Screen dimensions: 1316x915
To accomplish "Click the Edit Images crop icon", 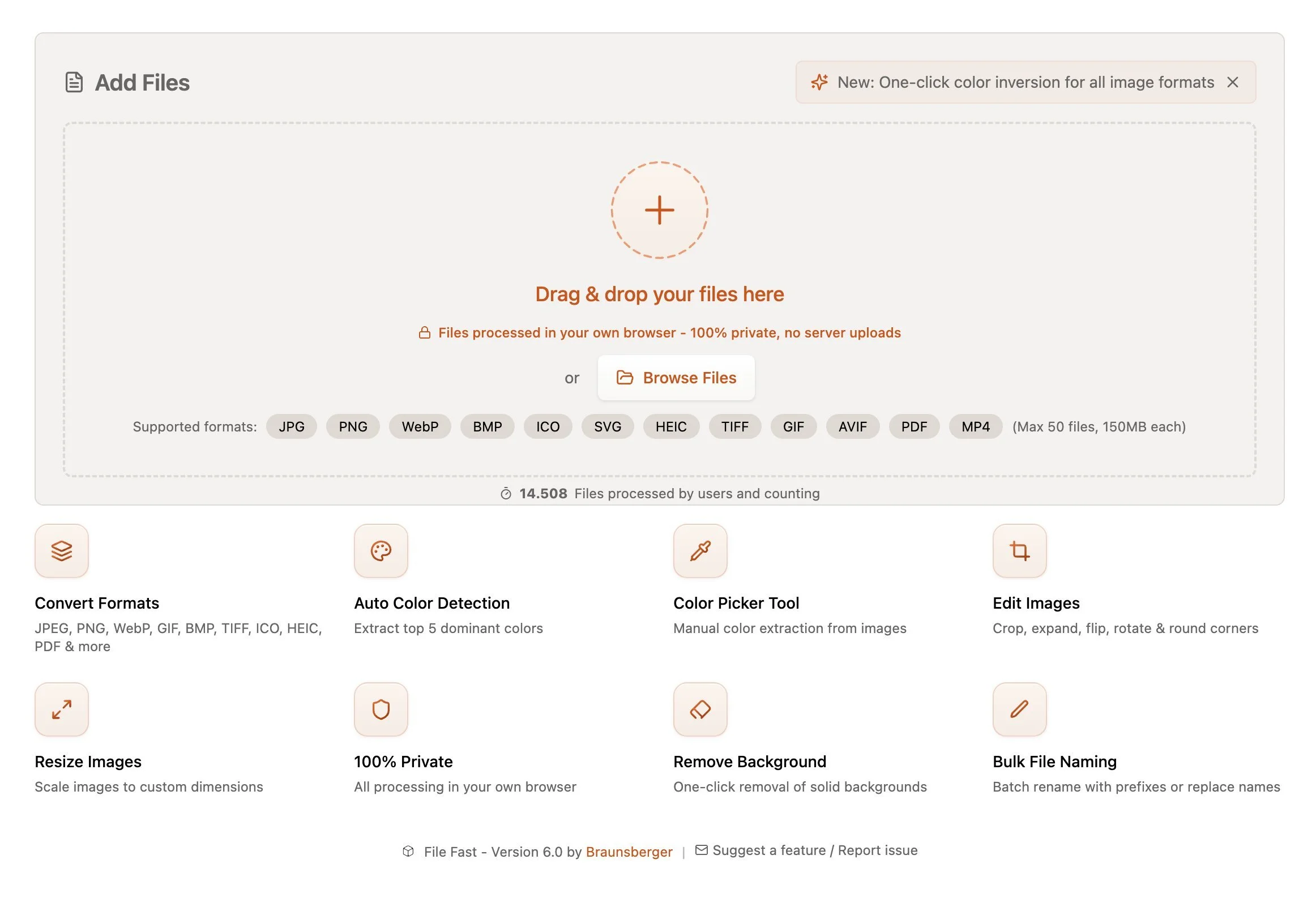I will (x=1019, y=550).
